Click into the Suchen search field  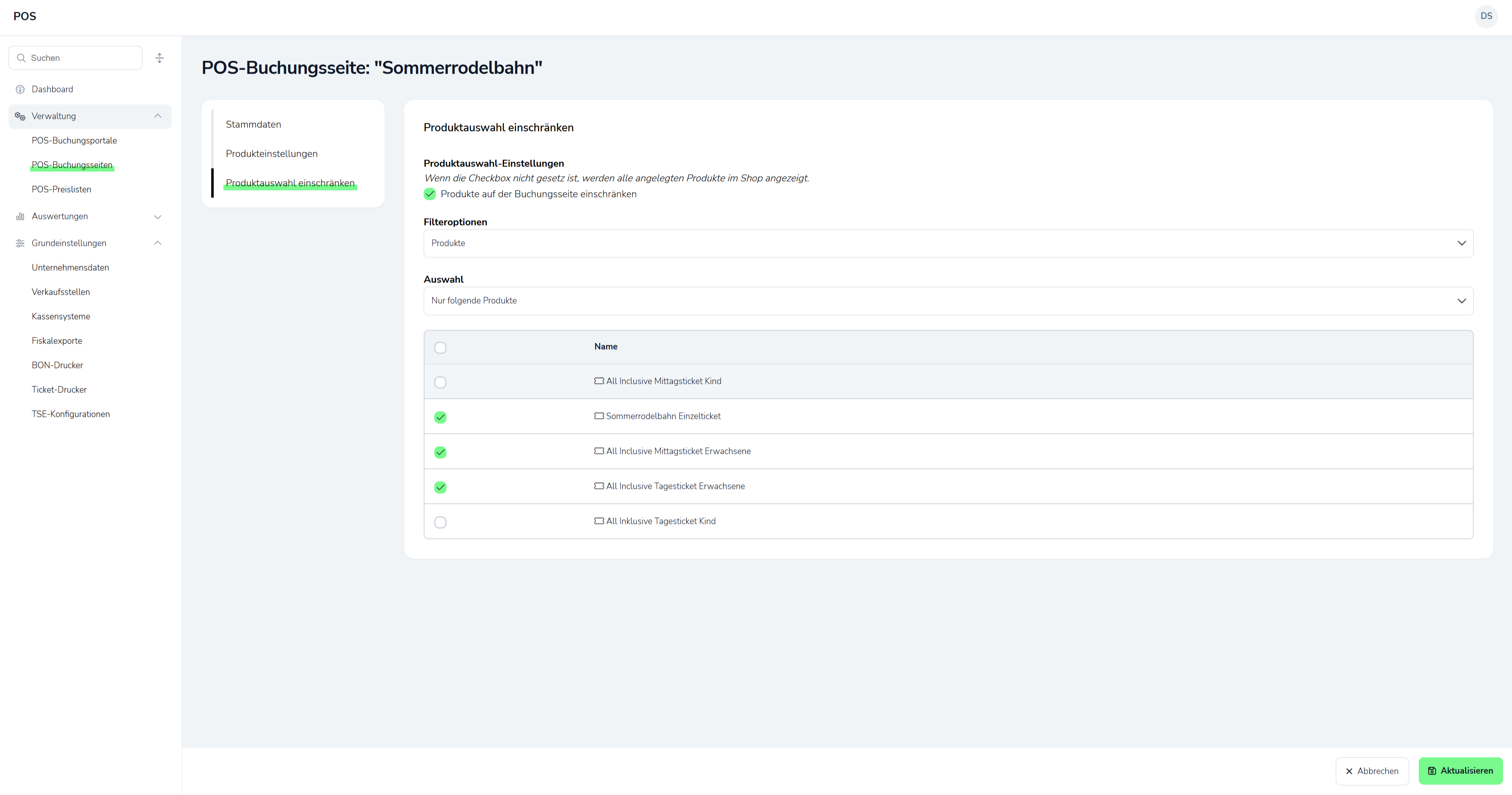(82, 57)
